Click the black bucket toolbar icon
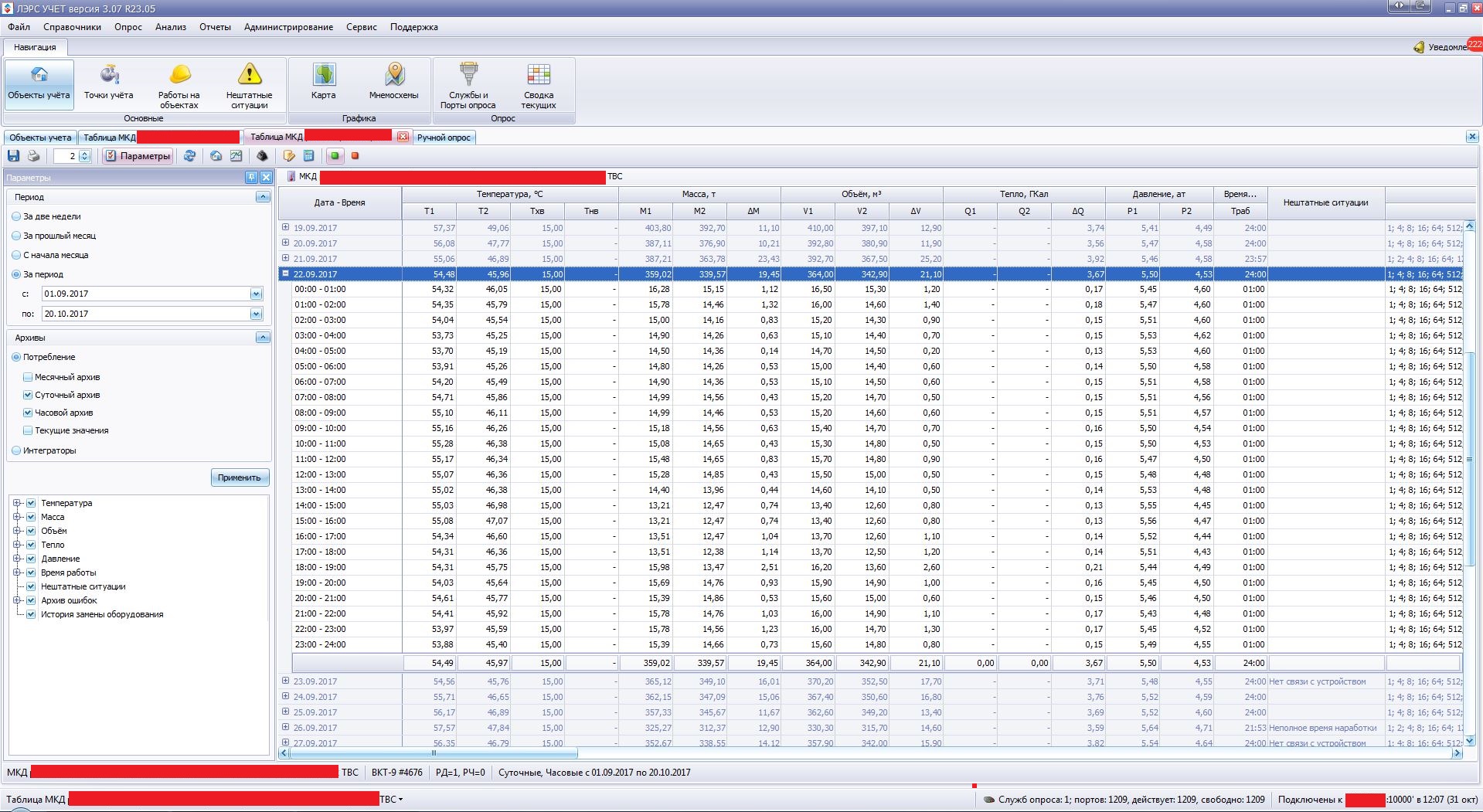 (x=262, y=156)
